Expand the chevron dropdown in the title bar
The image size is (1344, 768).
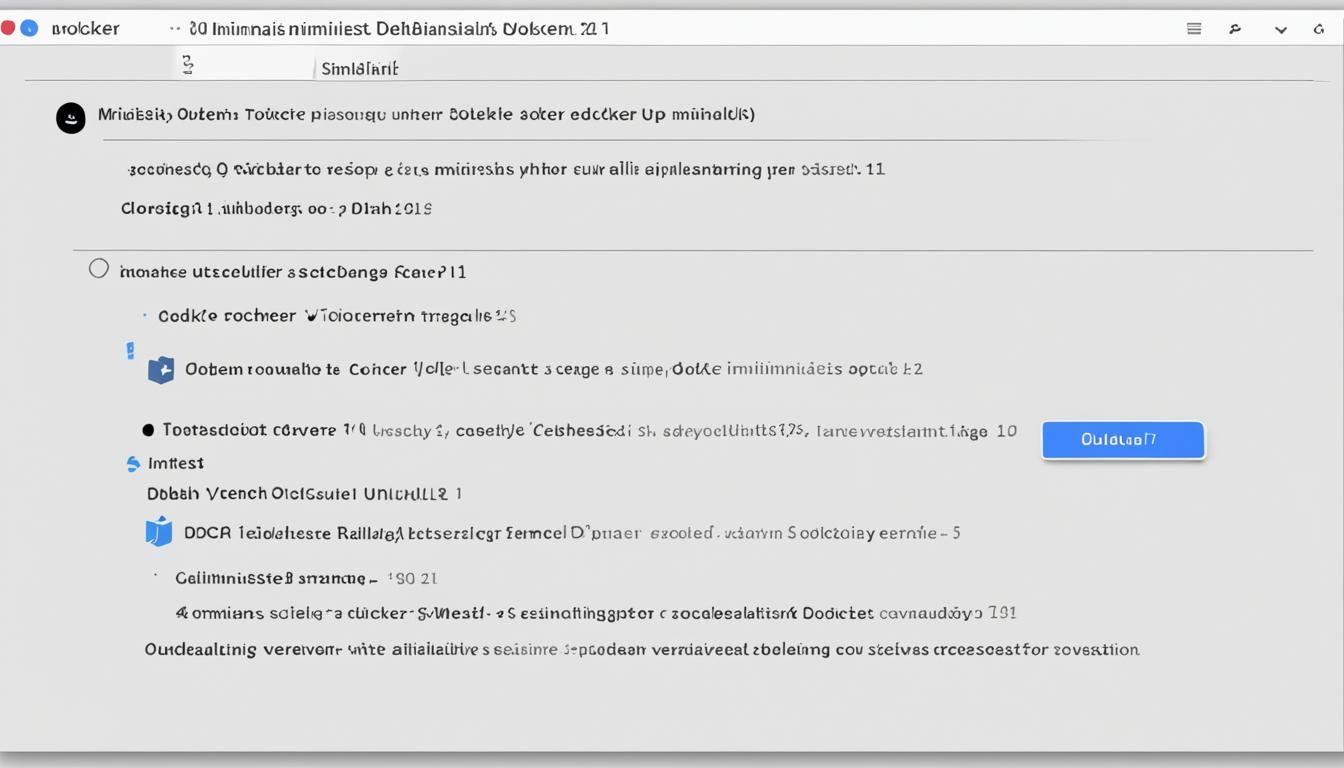point(1280,30)
